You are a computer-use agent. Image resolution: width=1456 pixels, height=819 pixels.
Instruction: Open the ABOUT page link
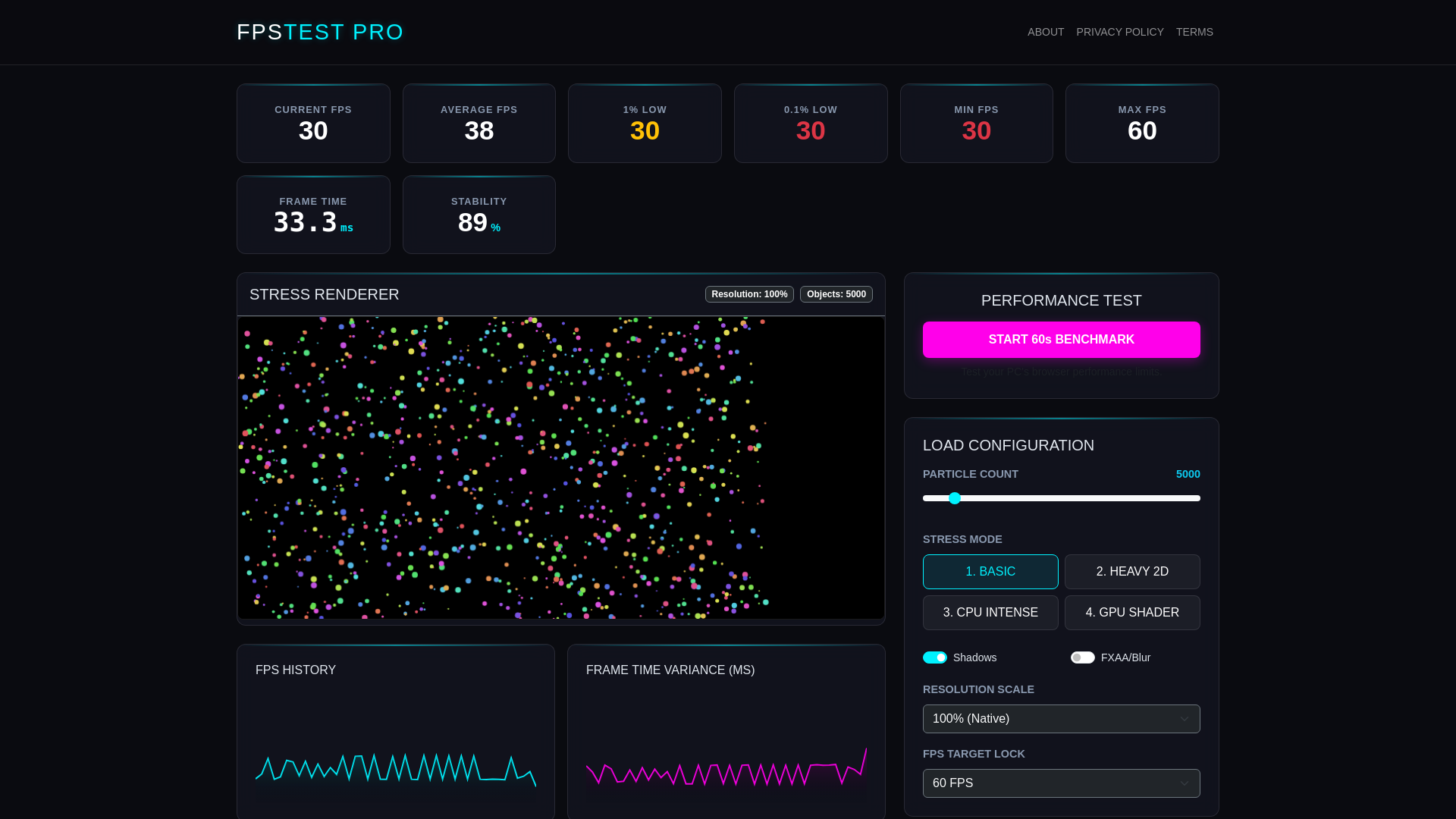coord(1046,32)
